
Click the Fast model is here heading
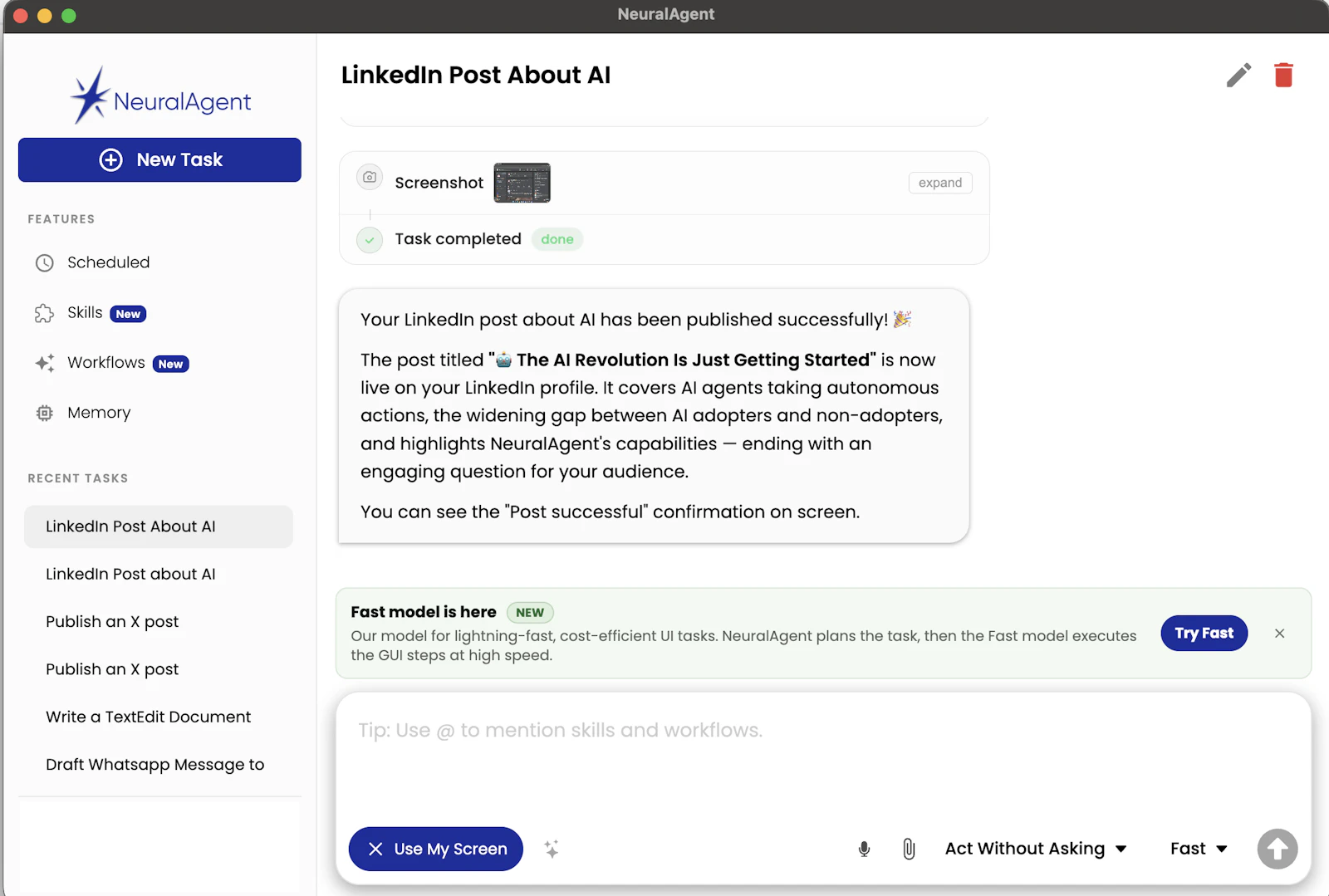tap(424, 612)
